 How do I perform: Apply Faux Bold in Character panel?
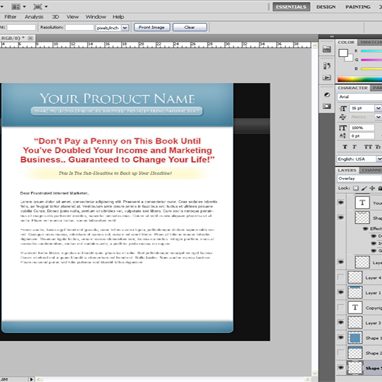tap(345, 147)
